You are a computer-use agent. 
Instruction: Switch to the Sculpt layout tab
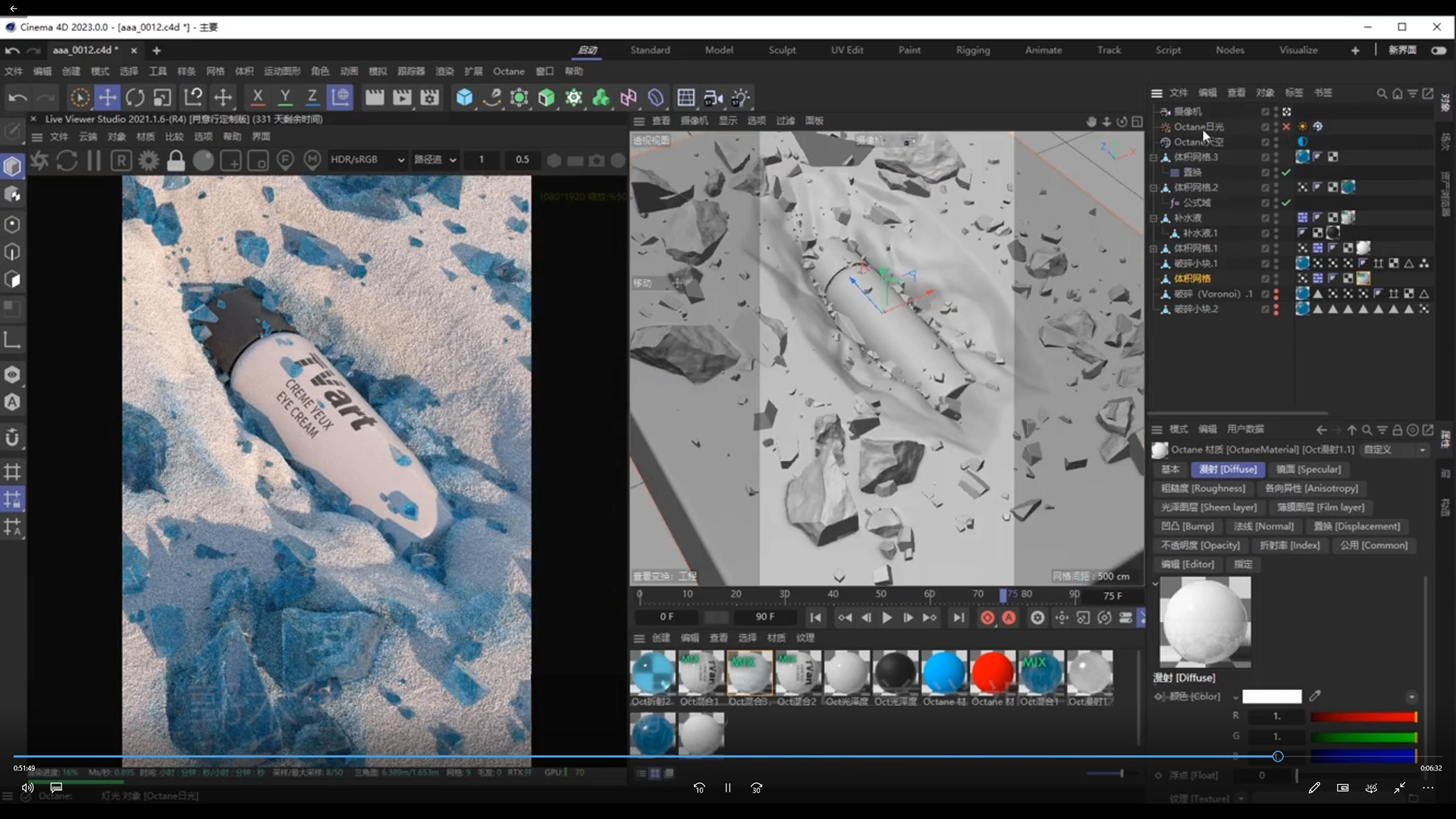782,50
